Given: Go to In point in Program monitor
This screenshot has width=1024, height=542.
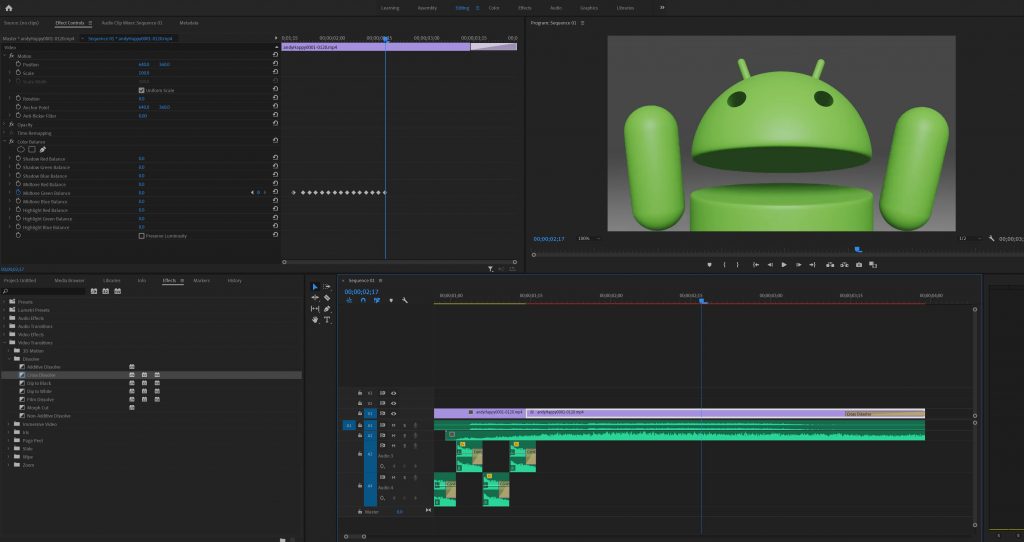Looking at the screenshot, I should (x=756, y=264).
